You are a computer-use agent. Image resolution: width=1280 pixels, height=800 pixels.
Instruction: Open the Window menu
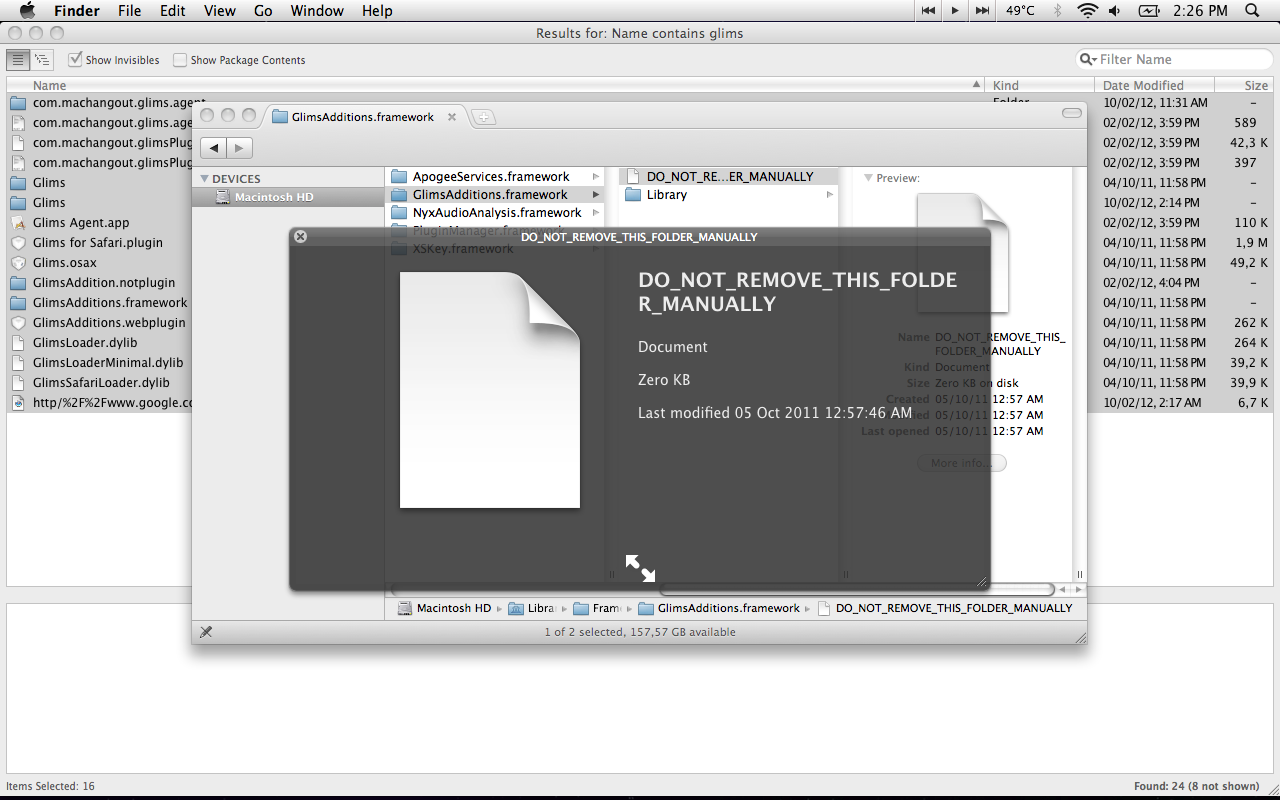[317, 11]
